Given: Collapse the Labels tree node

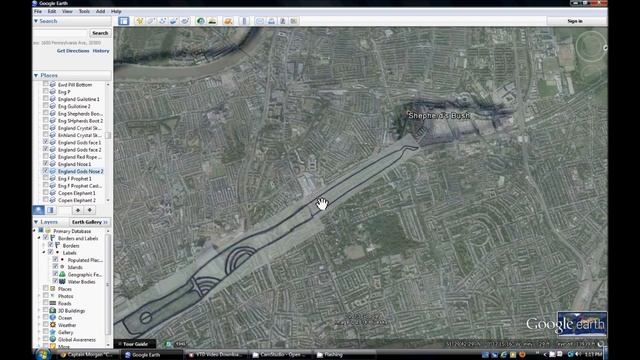Looking at the screenshot, I should click(44, 253).
